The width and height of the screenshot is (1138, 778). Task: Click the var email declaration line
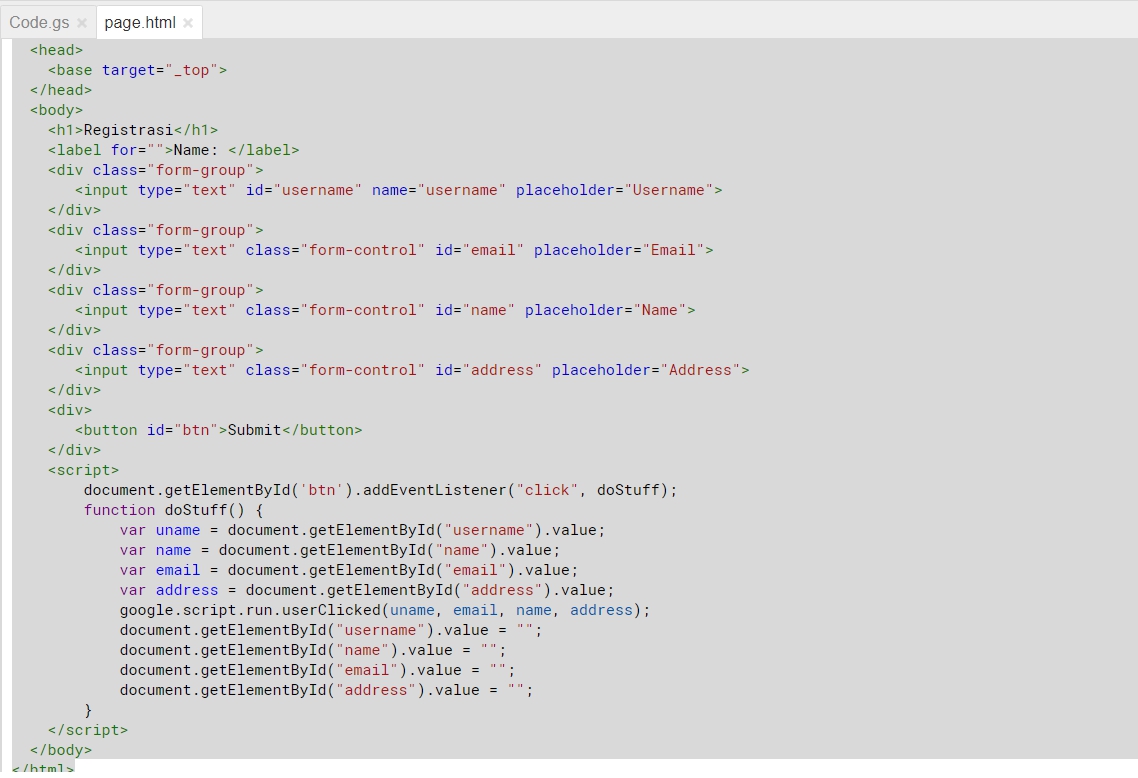[x=349, y=570]
